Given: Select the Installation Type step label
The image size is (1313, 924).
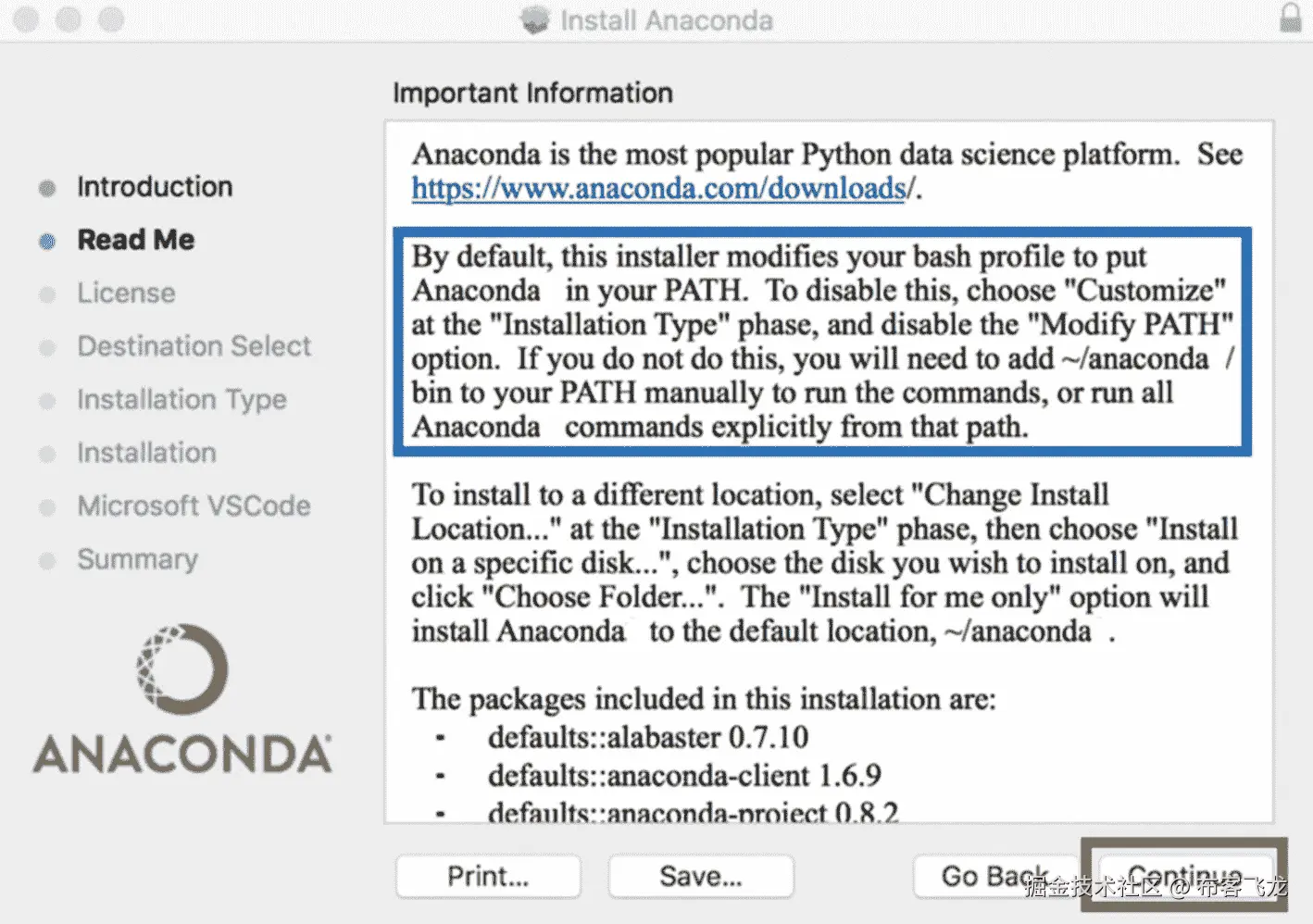Looking at the screenshot, I should pos(181,400).
